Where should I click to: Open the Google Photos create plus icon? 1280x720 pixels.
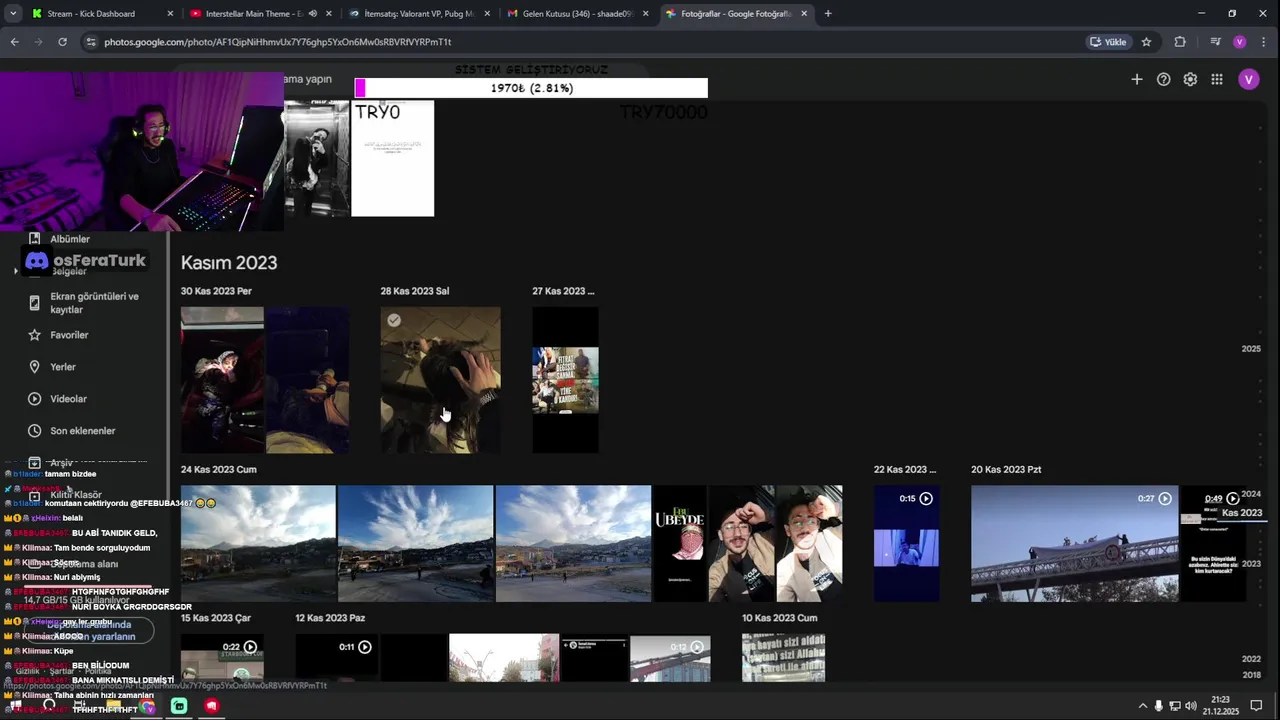tap(1136, 79)
